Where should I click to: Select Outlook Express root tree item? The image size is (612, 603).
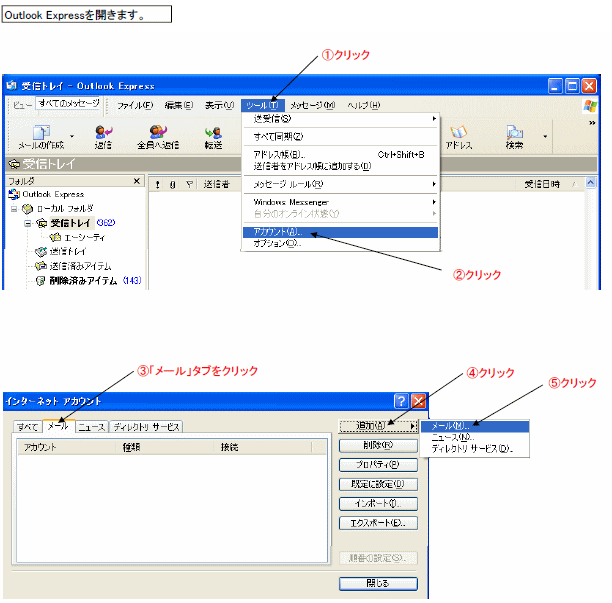[x=46, y=194]
